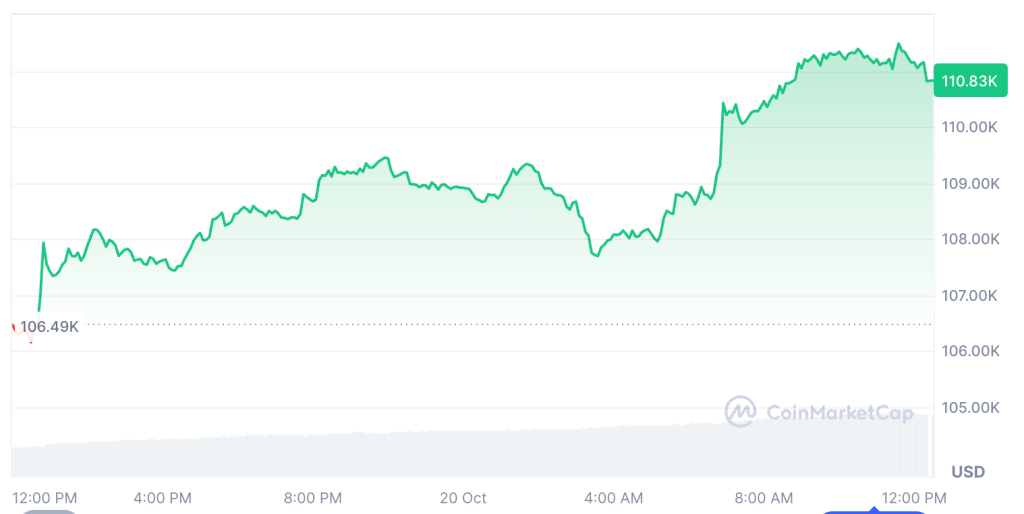
Task: Click the 12:00 PM label starting the time axis
Action: point(44,497)
